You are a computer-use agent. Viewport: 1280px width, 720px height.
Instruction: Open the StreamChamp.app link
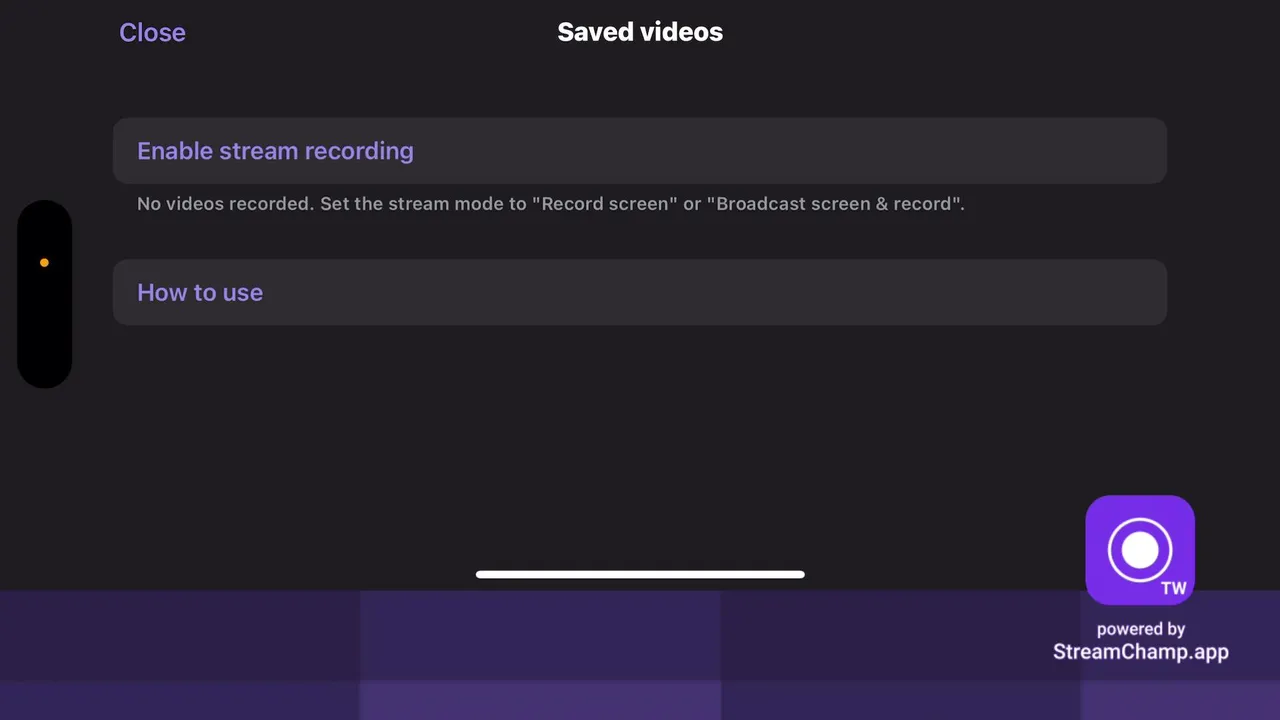pos(1140,652)
